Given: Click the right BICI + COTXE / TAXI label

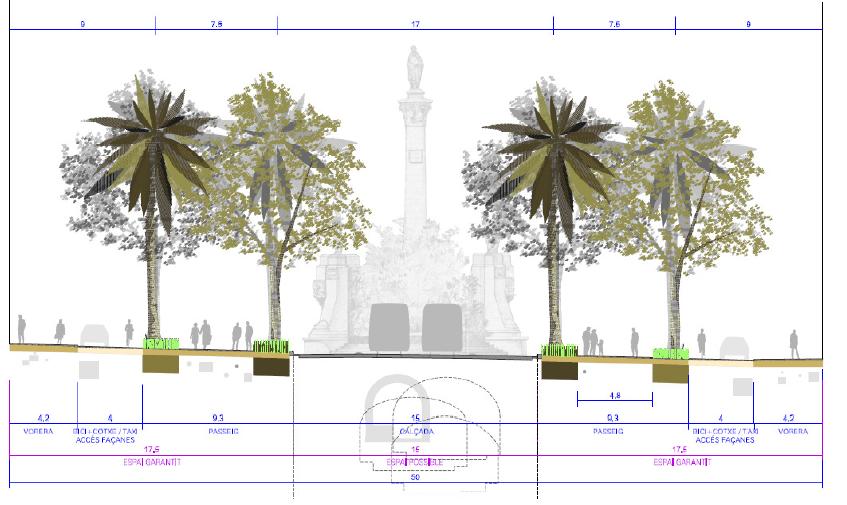Looking at the screenshot, I should [x=720, y=431].
